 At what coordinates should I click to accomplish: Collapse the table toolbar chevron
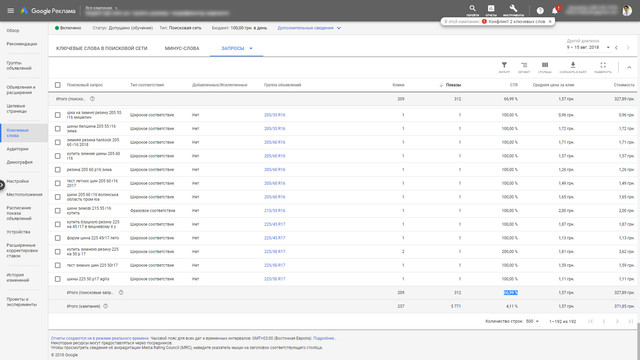tap(629, 67)
